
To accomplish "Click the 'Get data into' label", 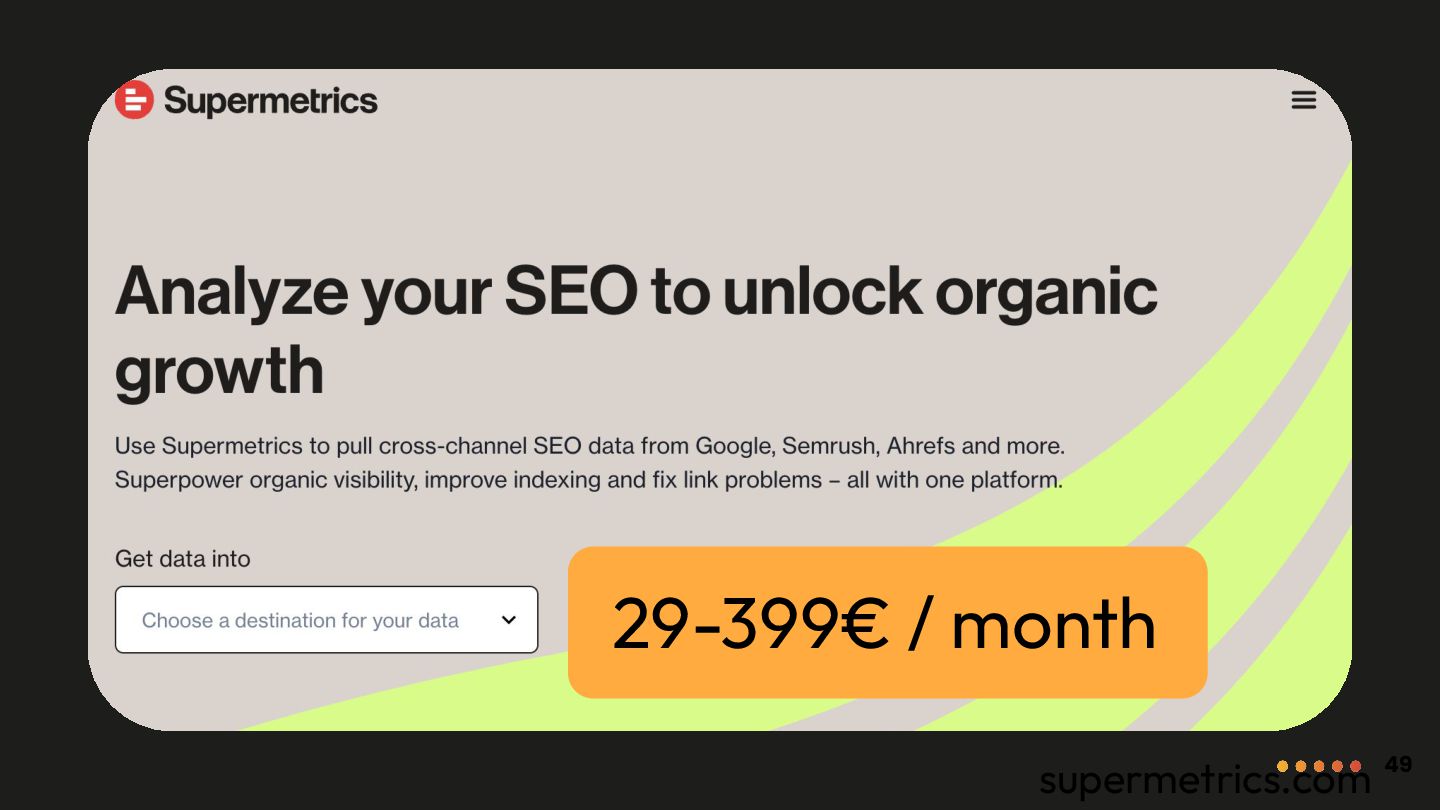I will pyautogui.click(x=182, y=559).
